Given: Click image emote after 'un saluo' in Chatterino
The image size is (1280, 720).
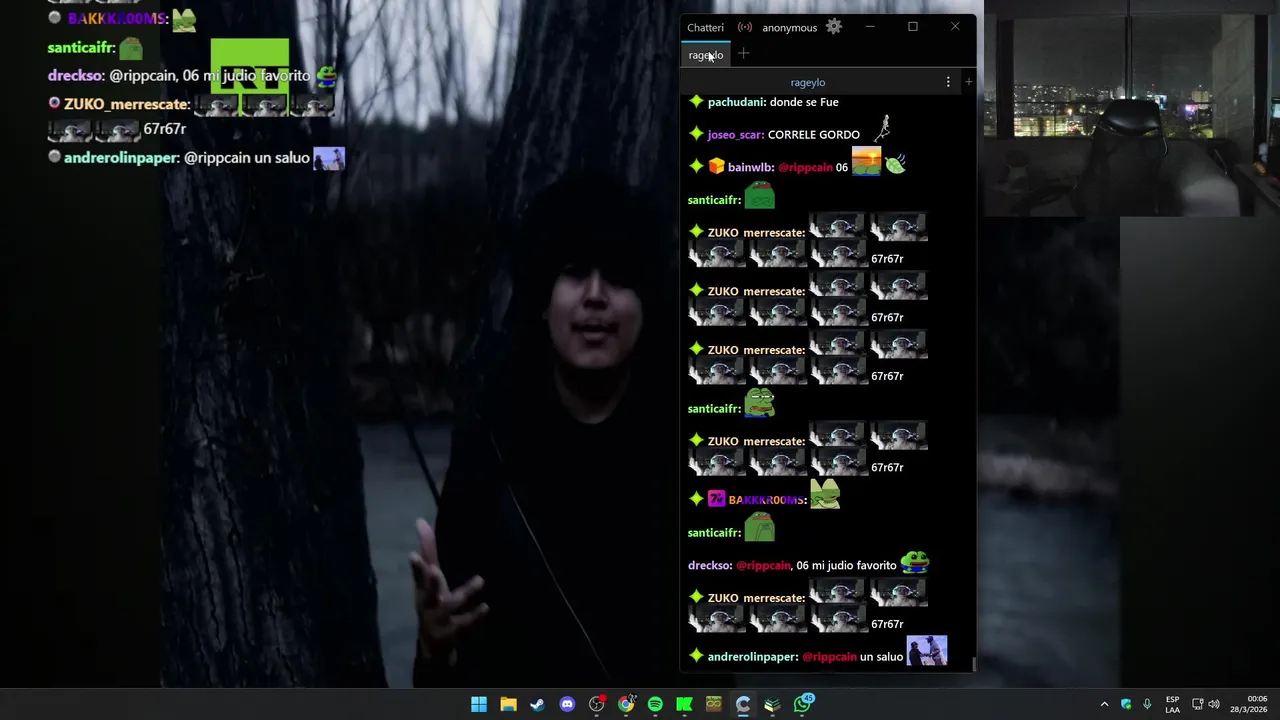Looking at the screenshot, I should 927,651.
